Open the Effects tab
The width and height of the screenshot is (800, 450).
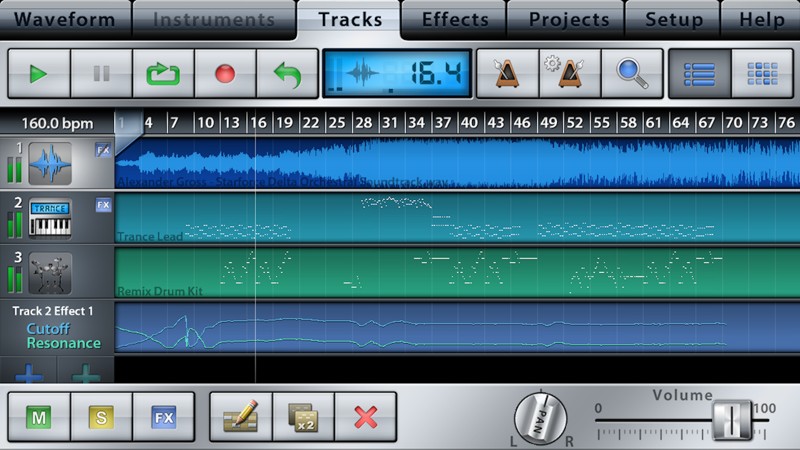(x=455, y=19)
